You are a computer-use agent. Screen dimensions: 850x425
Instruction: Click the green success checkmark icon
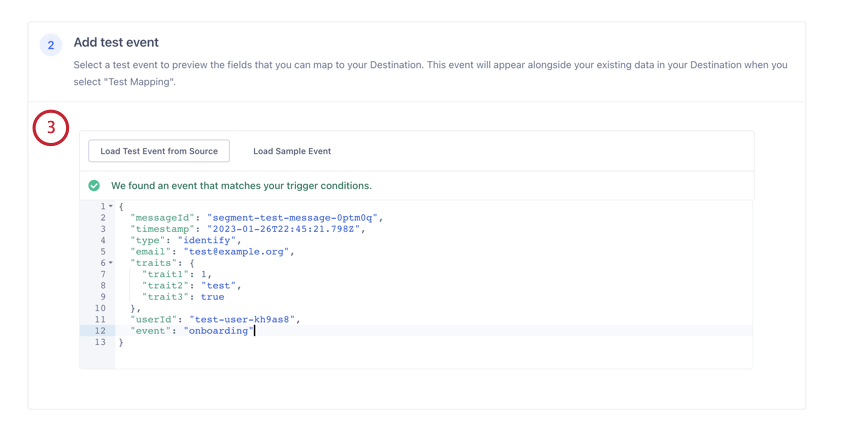click(x=94, y=186)
